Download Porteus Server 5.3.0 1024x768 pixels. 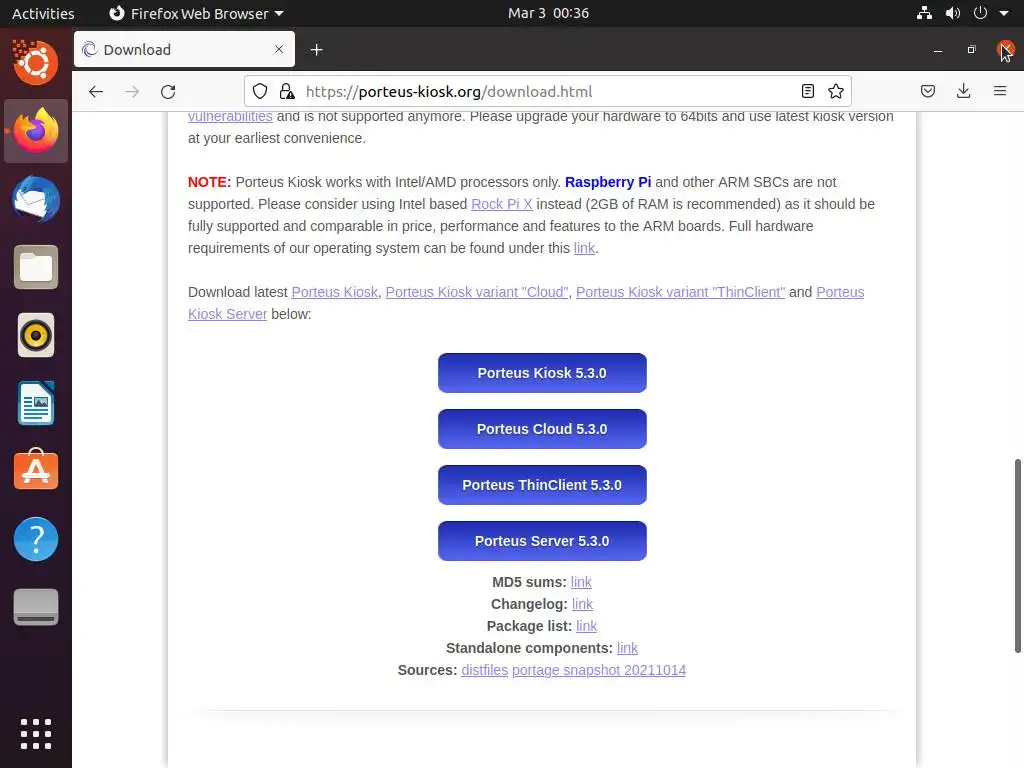pyautogui.click(x=542, y=541)
